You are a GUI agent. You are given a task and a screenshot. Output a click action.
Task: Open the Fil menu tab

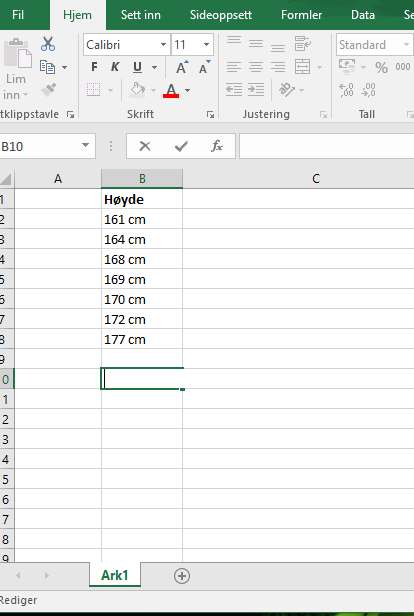pos(18,15)
